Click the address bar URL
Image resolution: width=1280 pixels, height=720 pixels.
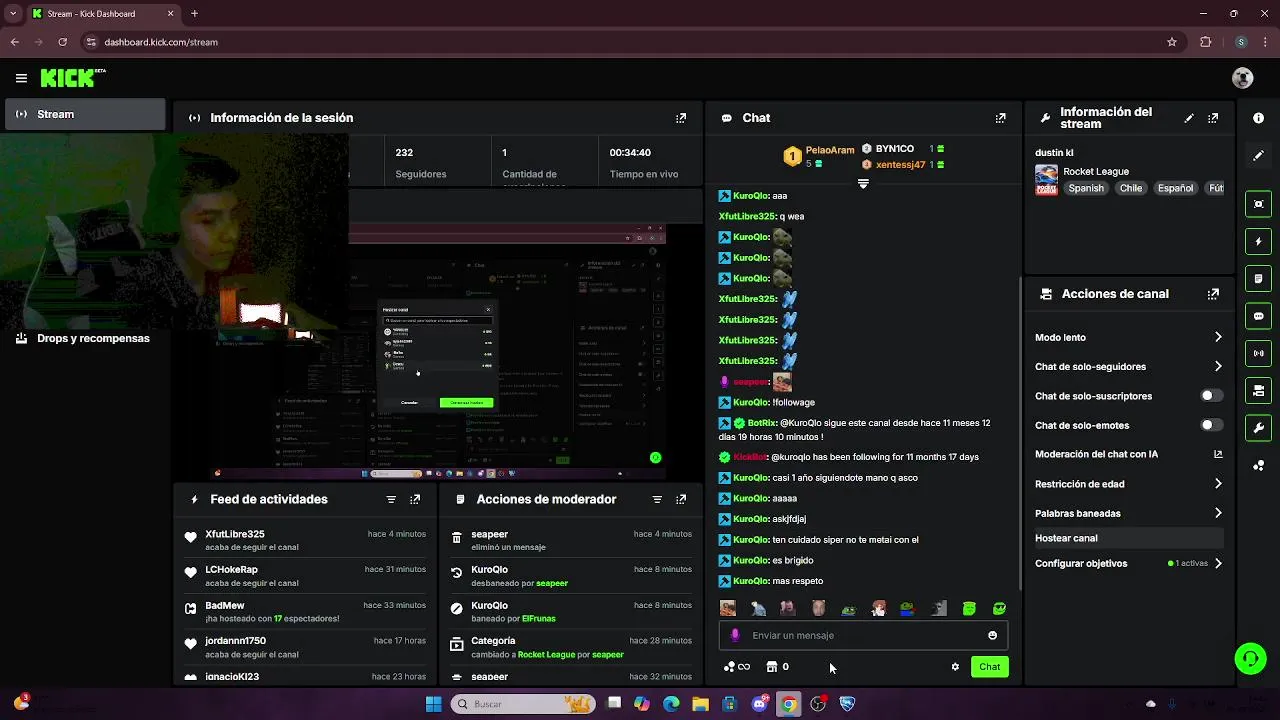[x=161, y=42]
